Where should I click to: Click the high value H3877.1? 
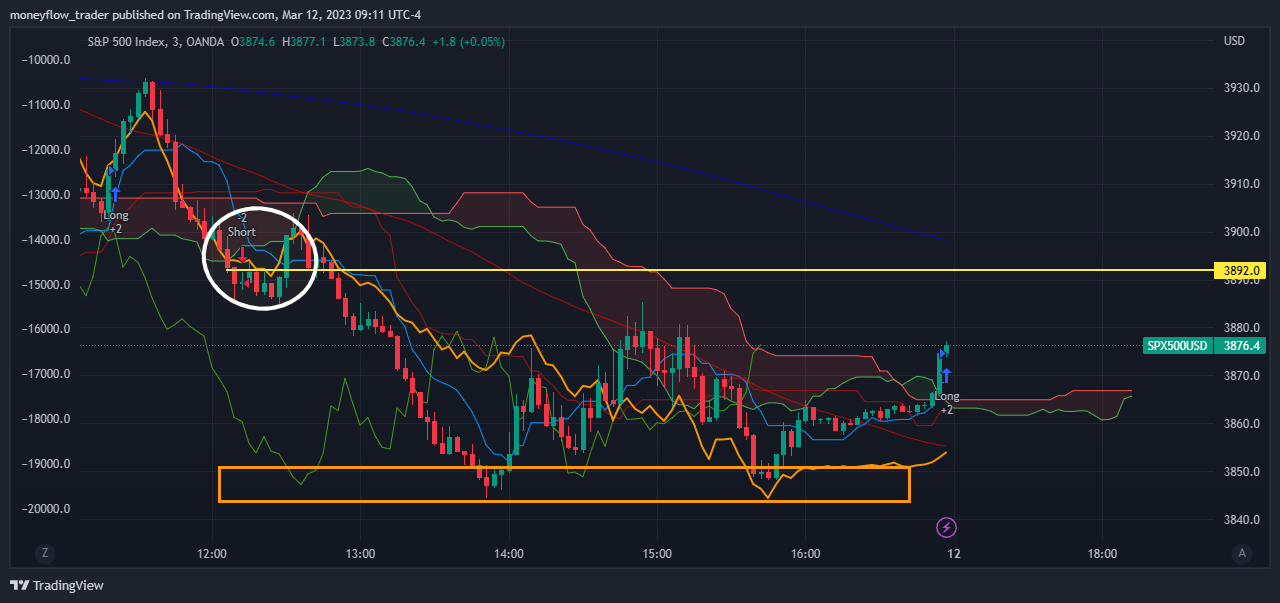pos(306,42)
